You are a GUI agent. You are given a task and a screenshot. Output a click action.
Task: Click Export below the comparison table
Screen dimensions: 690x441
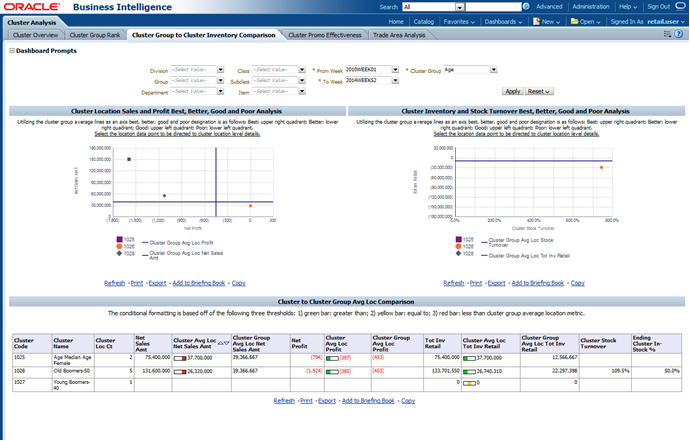pyautogui.click(x=327, y=401)
